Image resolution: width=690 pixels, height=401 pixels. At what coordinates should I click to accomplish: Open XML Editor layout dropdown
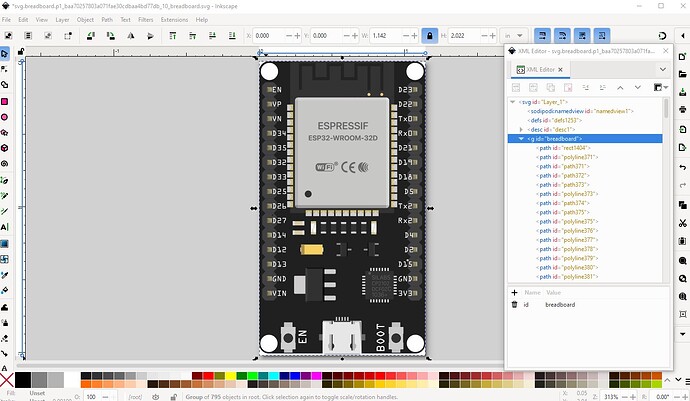(x=661, y=88)
